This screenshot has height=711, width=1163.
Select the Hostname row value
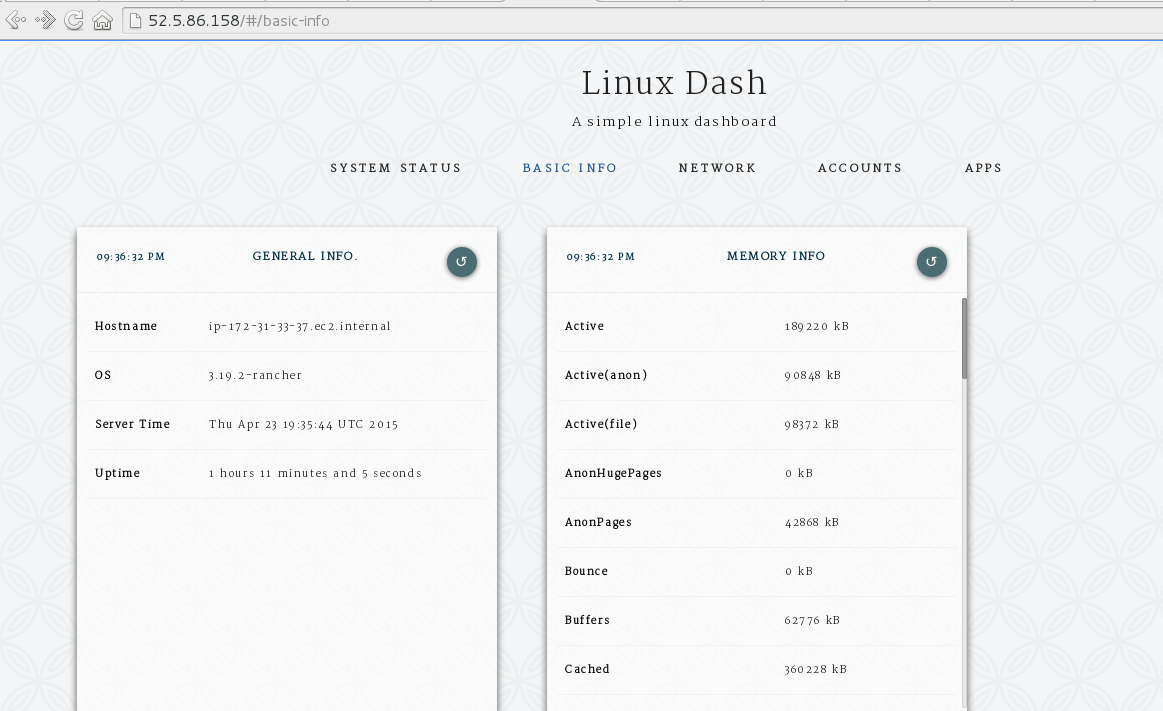click(300, 326)
